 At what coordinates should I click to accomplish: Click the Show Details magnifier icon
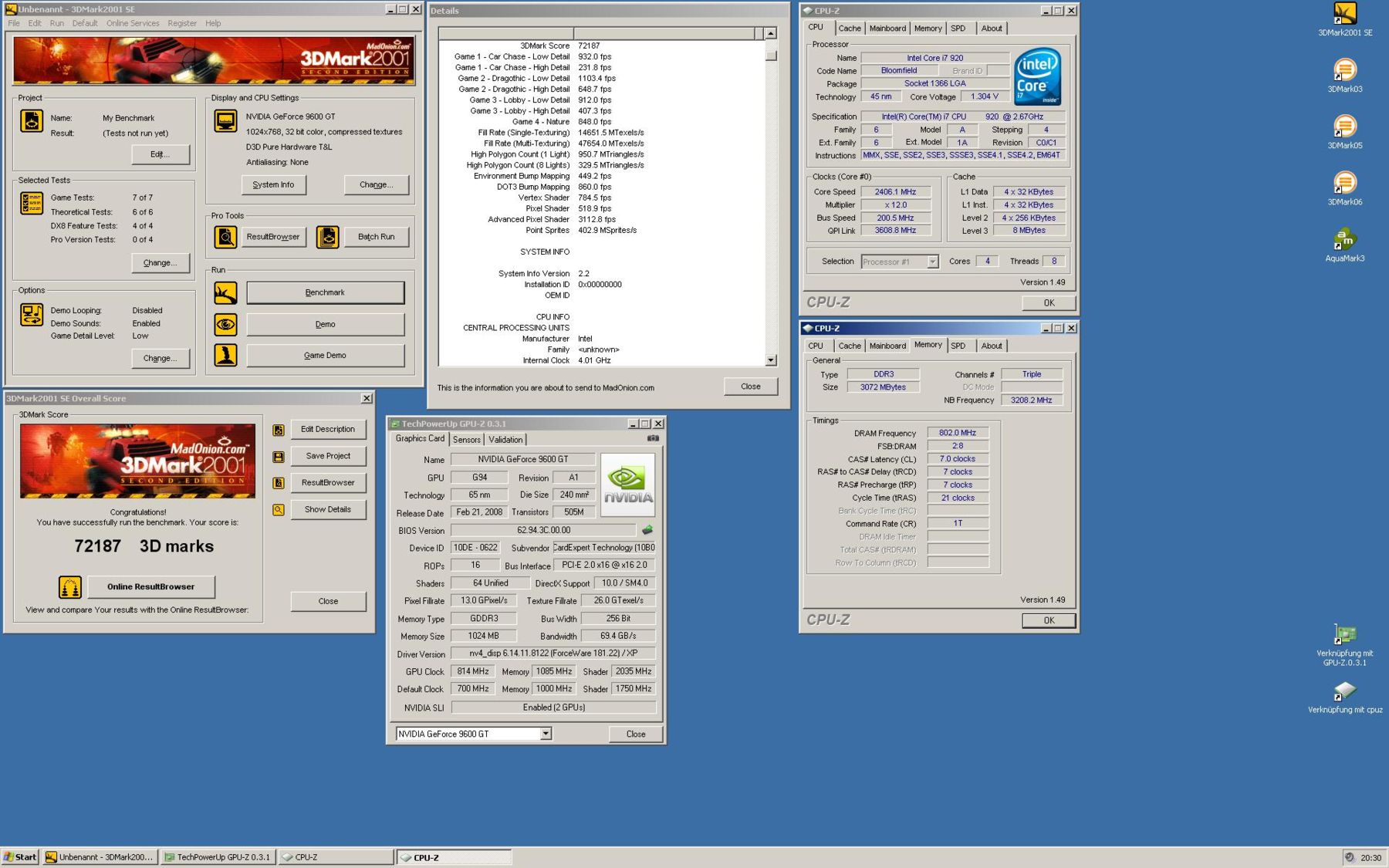[279, 510]
